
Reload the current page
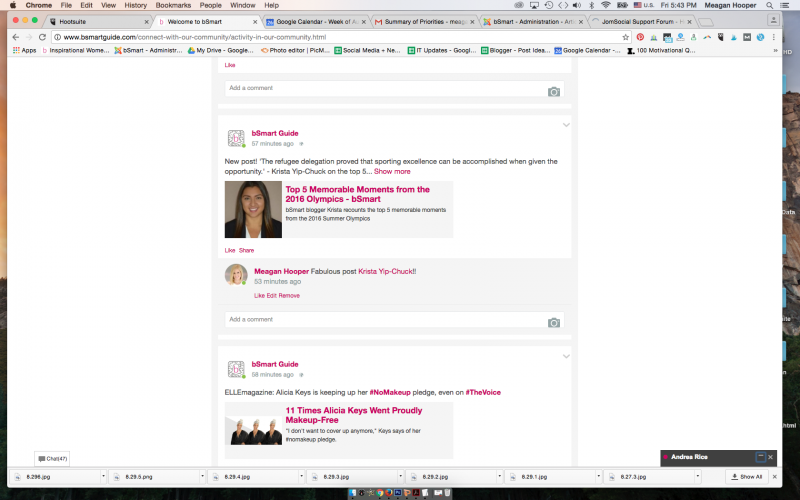[x=42, y=37]
